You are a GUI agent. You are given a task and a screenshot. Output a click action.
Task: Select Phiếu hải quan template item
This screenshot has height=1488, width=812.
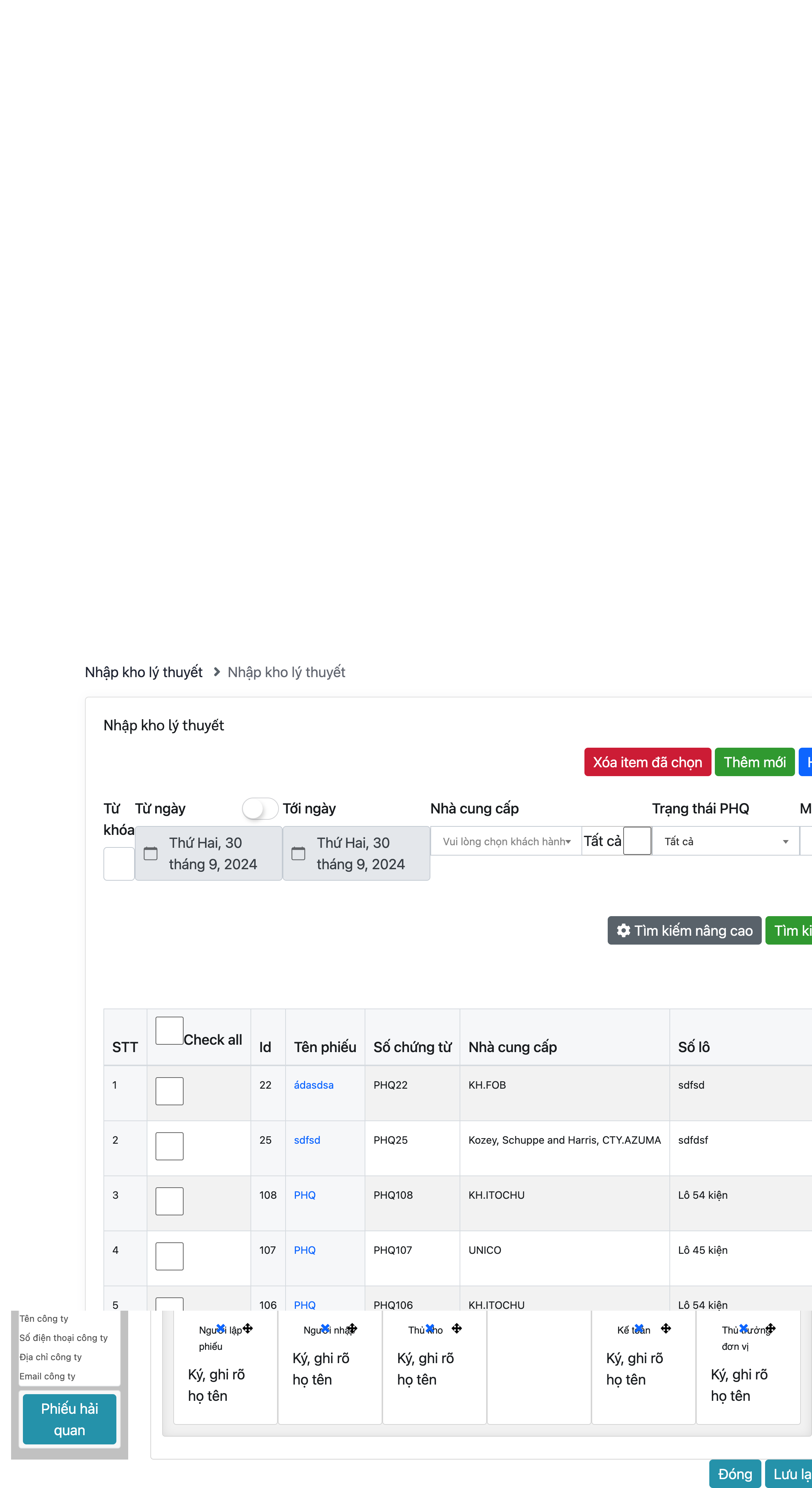pos(70,1419)
